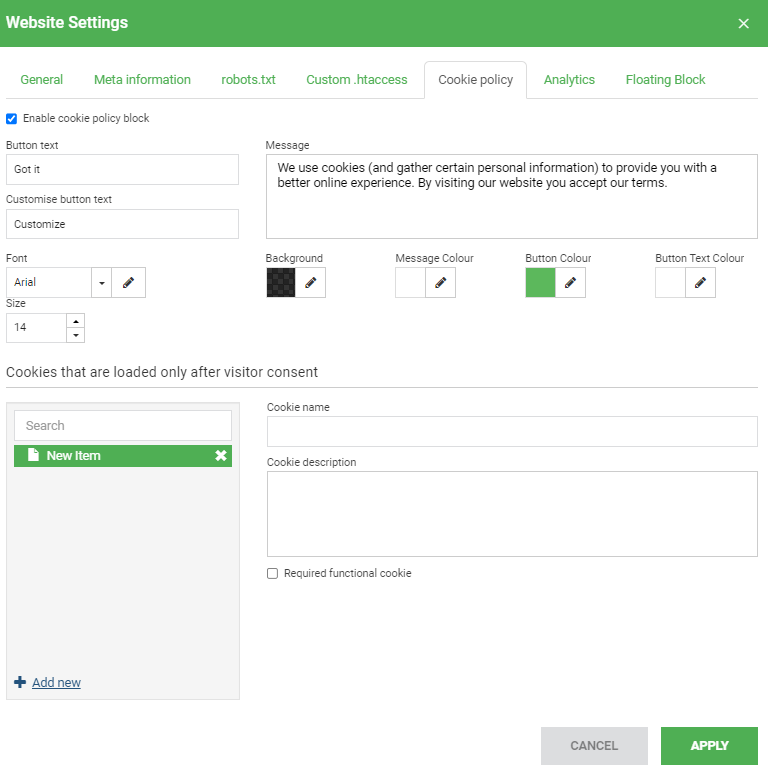Disable the cookie policy block checkbox
This screenshot has width=768, height=773.
12,118
